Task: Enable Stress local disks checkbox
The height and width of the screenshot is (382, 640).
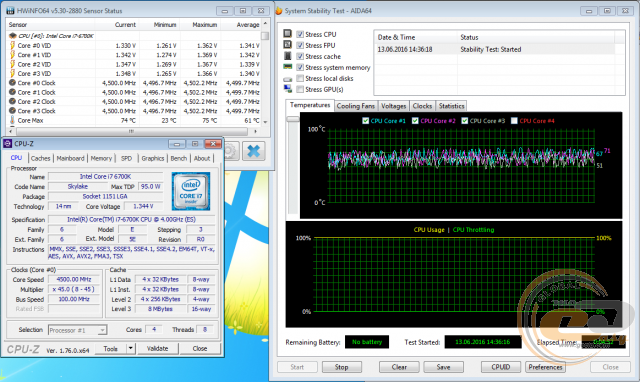Action: point(300,78)
